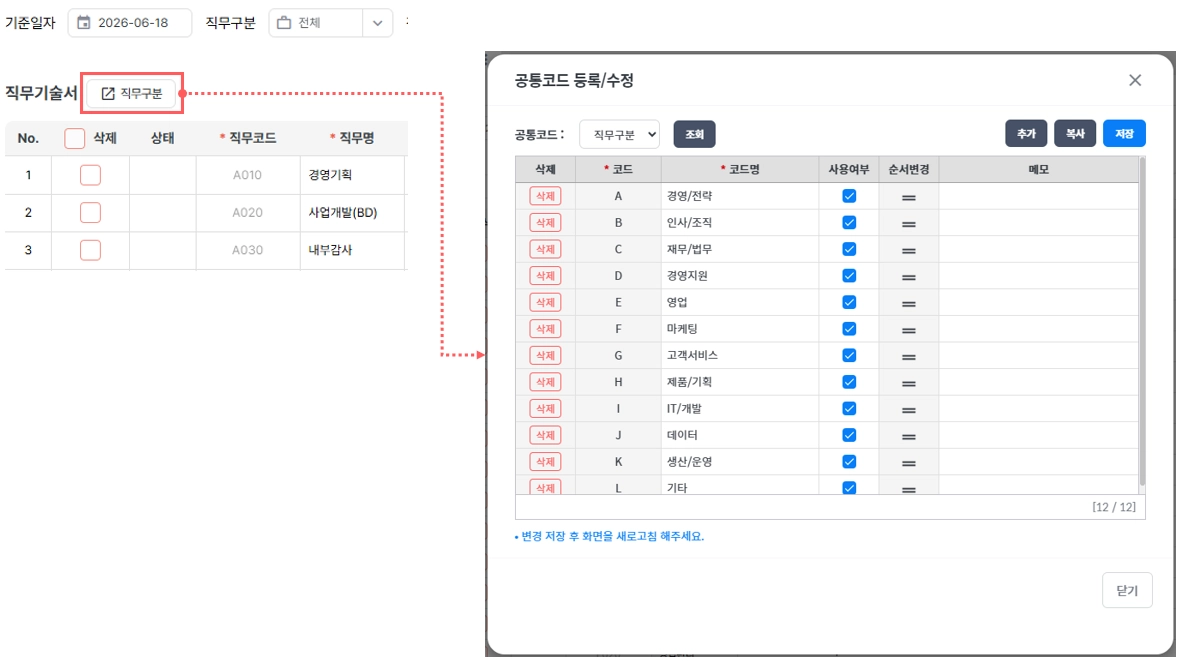The width and height of the screenshot is (1181, 661).
Task: Click reorder handle icon for 영업 row
Action: tap(908, 303)
